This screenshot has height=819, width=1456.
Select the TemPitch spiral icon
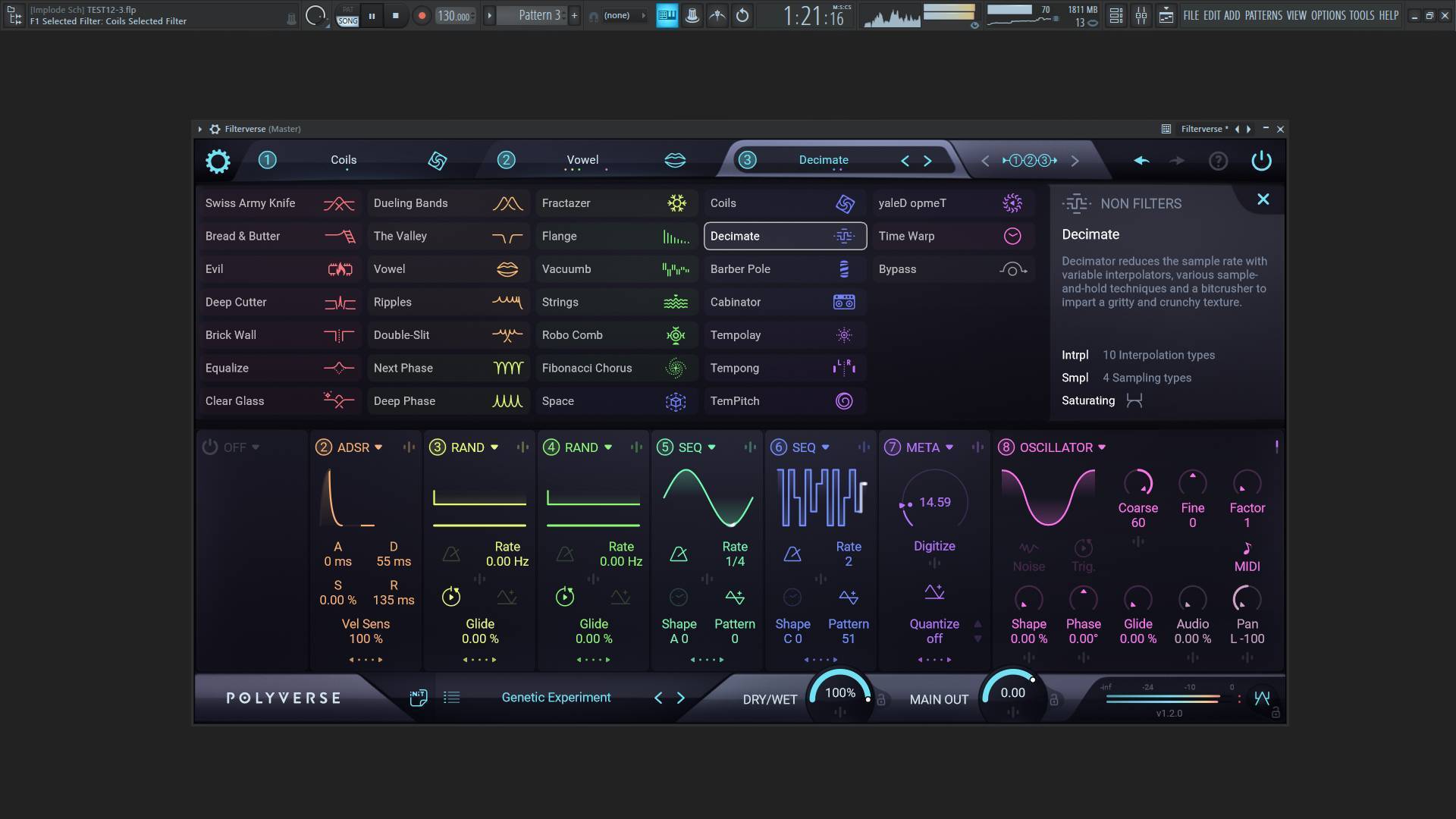844,401
